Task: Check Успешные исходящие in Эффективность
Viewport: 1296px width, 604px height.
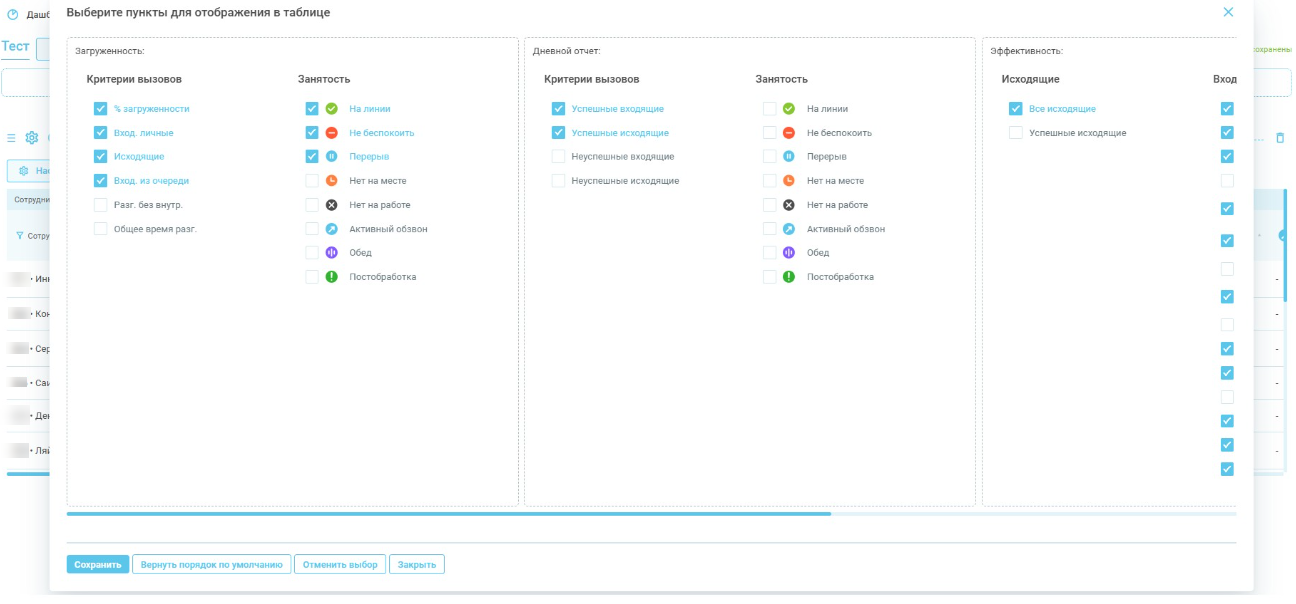Action: pyautogui.click(x=1015, y=133)
